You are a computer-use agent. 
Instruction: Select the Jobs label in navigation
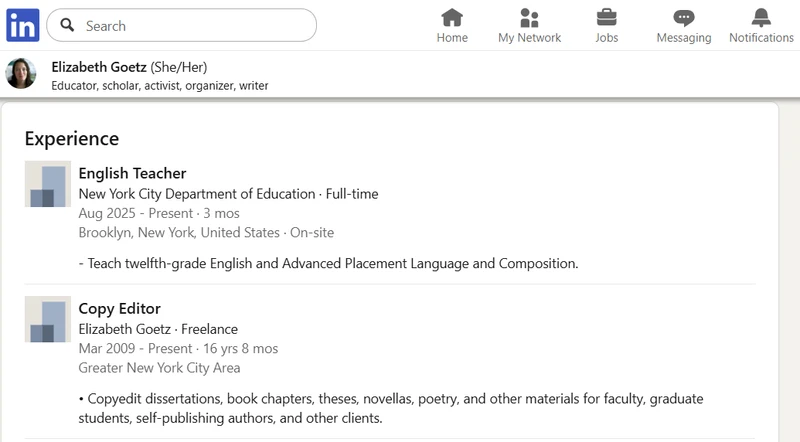click(x=606, y=38)
